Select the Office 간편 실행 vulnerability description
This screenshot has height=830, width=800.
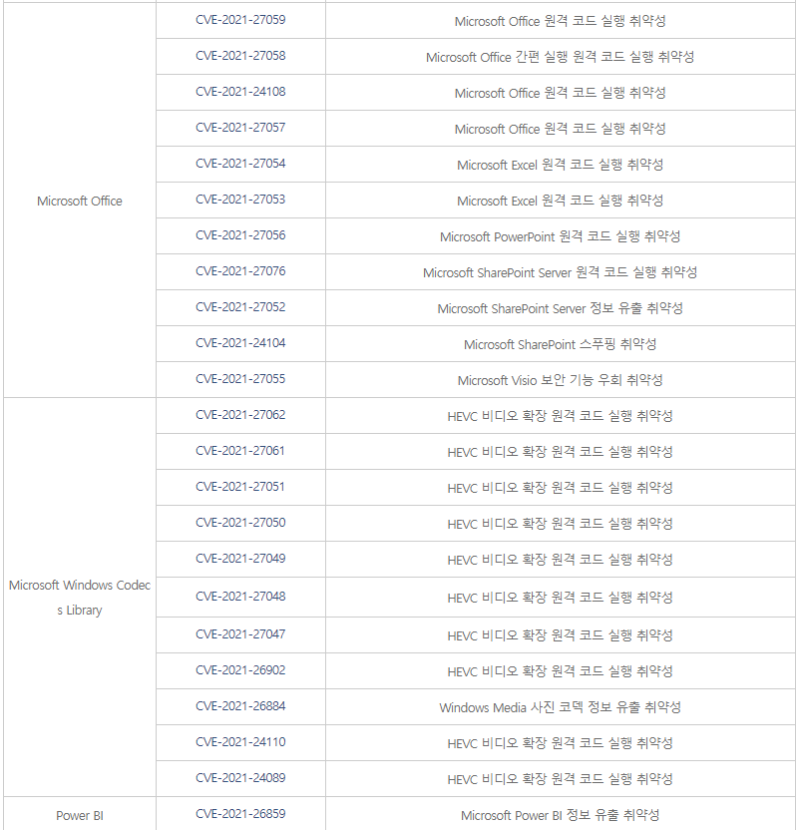click(560, 57)
